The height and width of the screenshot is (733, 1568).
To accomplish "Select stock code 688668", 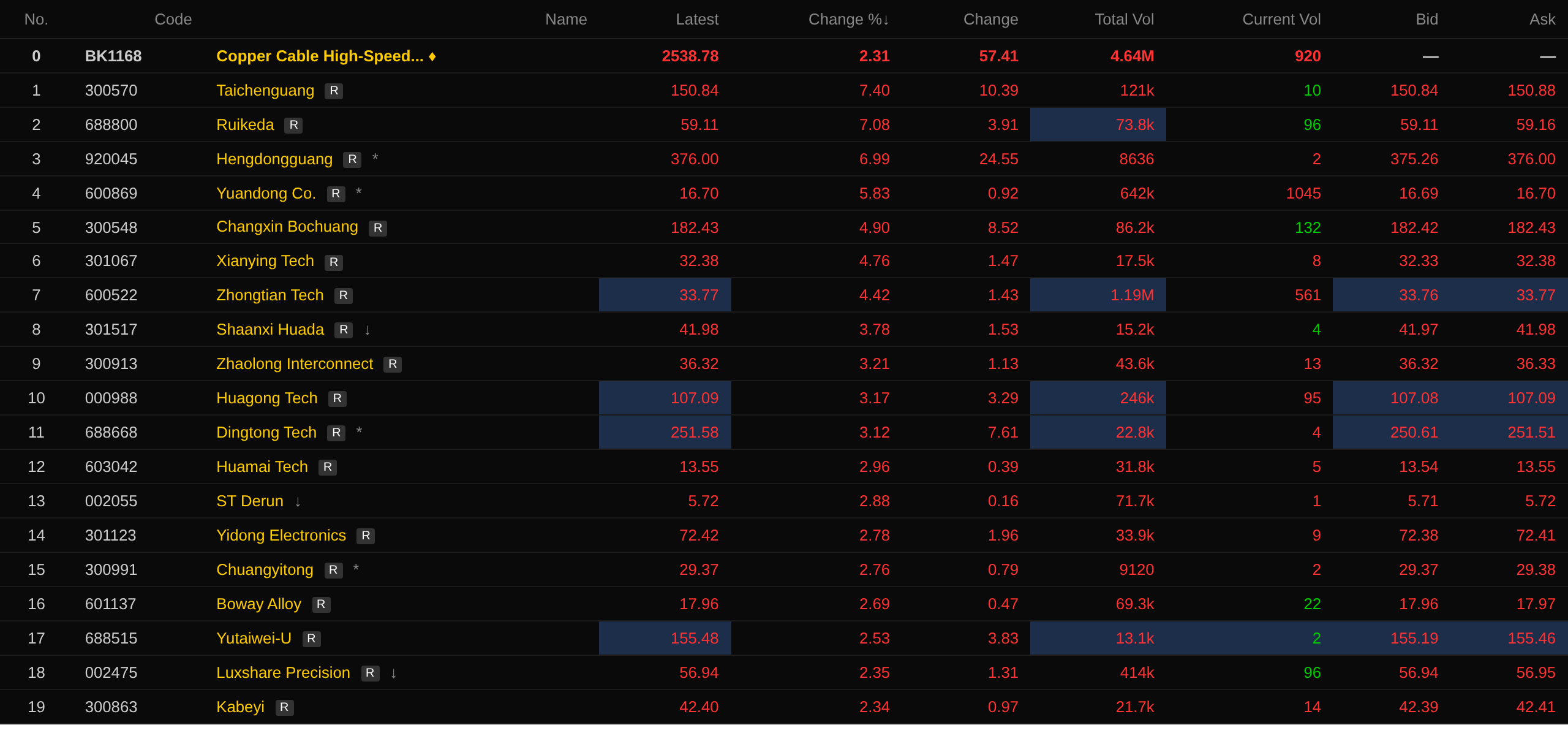I will click(x=111, y=433).
